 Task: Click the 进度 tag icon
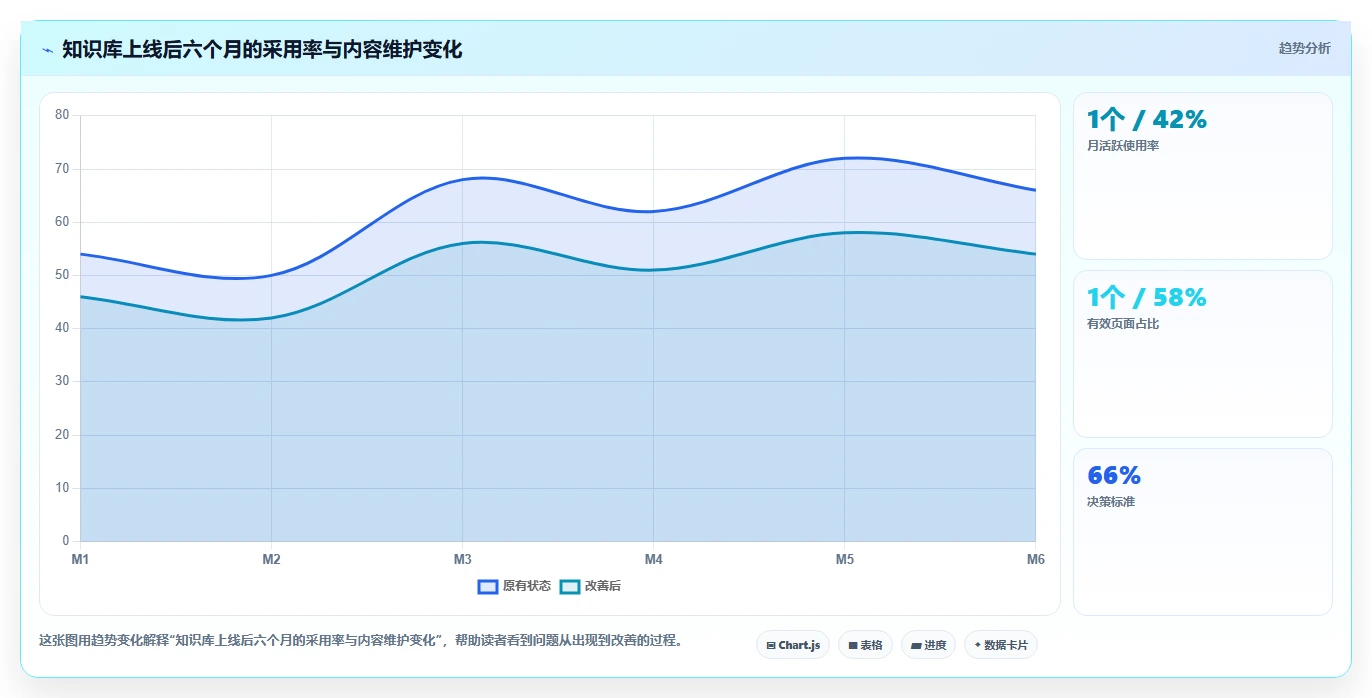[x=916, y=646]
